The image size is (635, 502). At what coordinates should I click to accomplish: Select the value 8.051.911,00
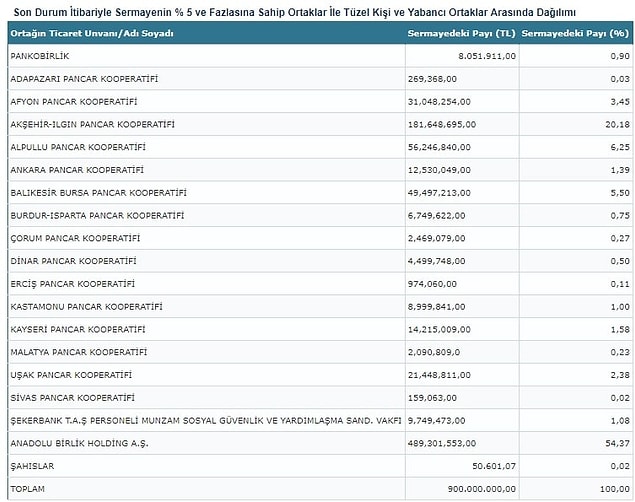click(487, 56)
